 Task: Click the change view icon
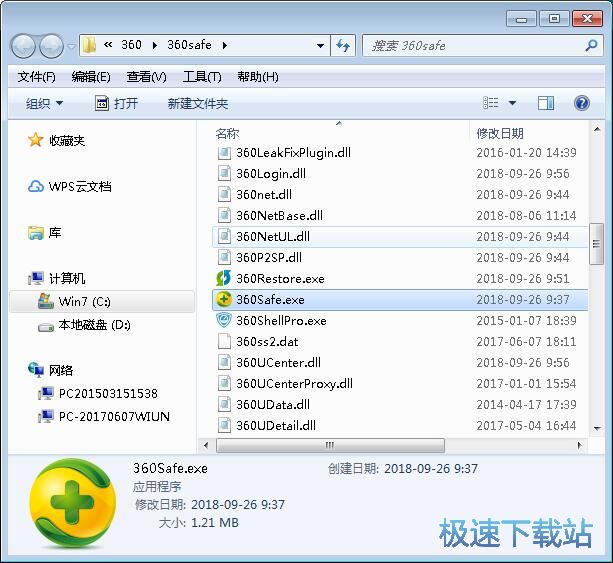pyautogui.click(x=491, y=103)
